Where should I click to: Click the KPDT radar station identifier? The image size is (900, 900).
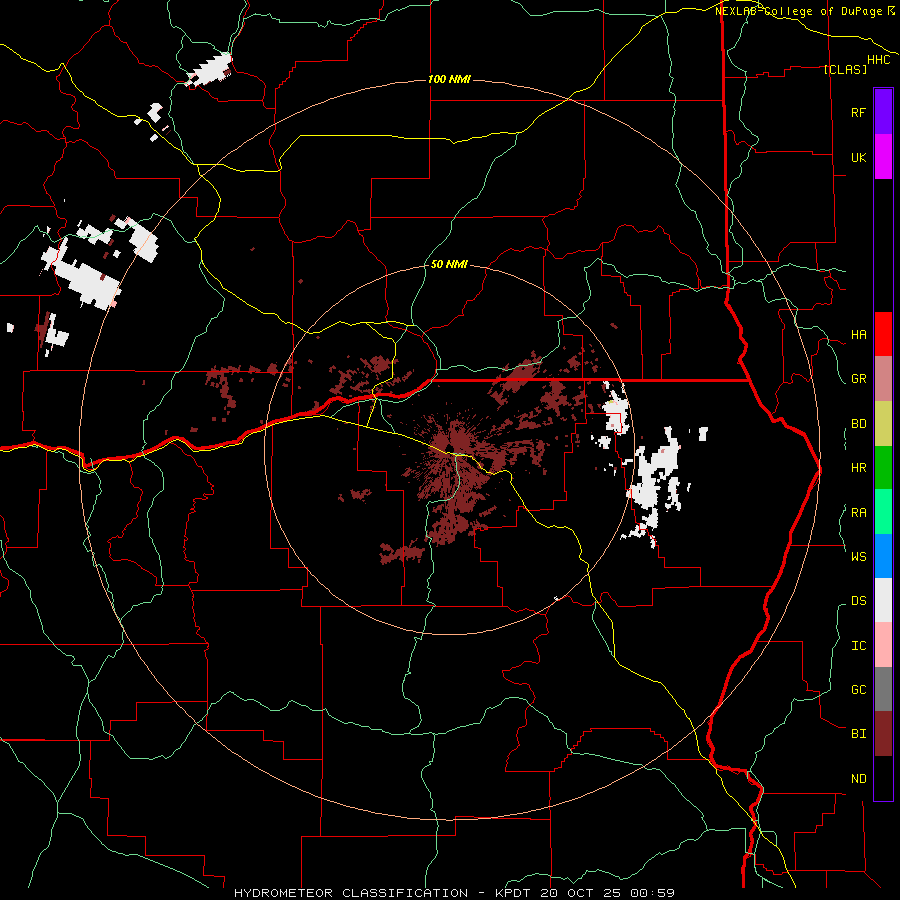pos(514,893)
